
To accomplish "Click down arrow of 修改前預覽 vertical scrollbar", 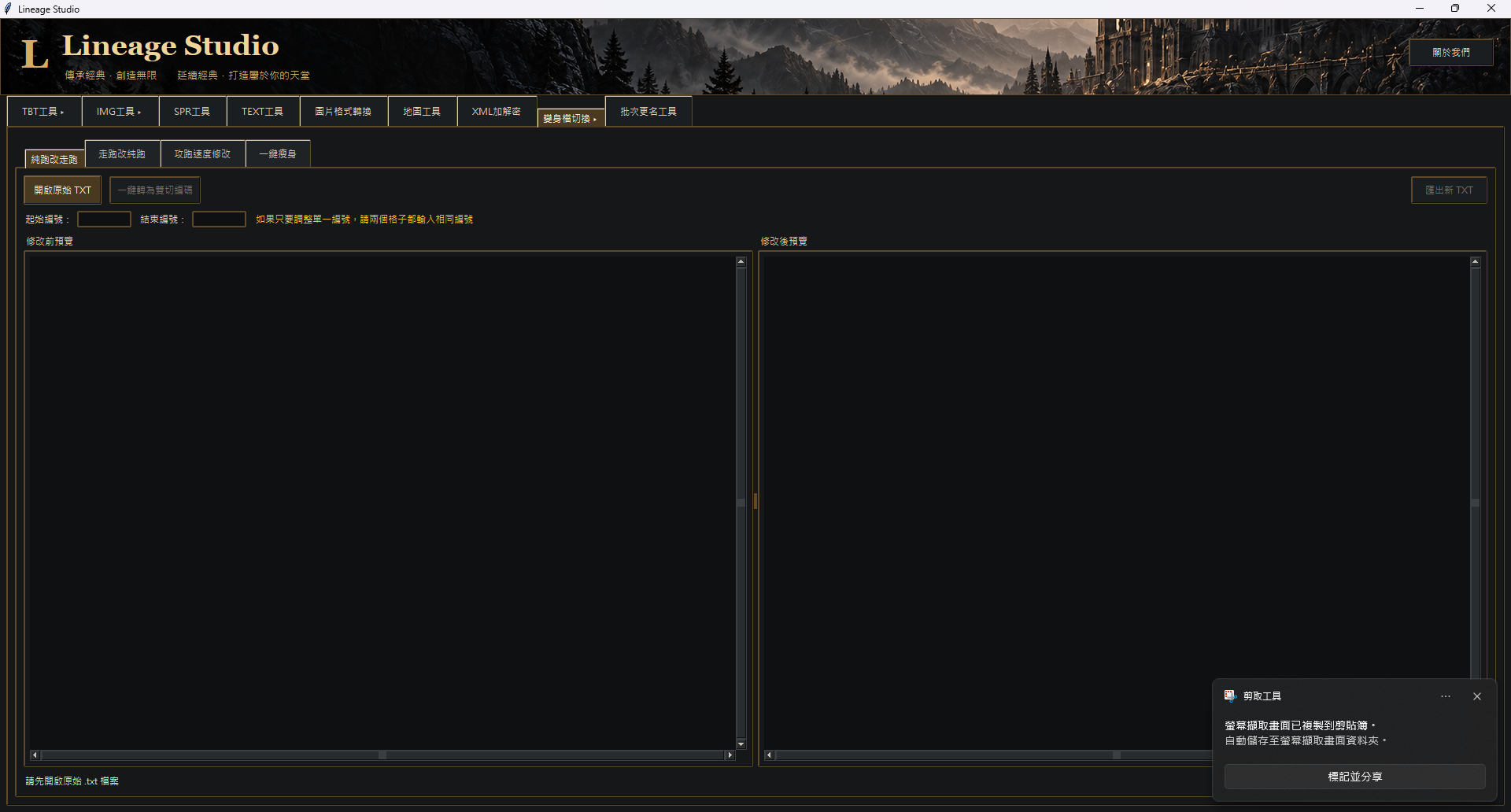I will pos(741,744).
